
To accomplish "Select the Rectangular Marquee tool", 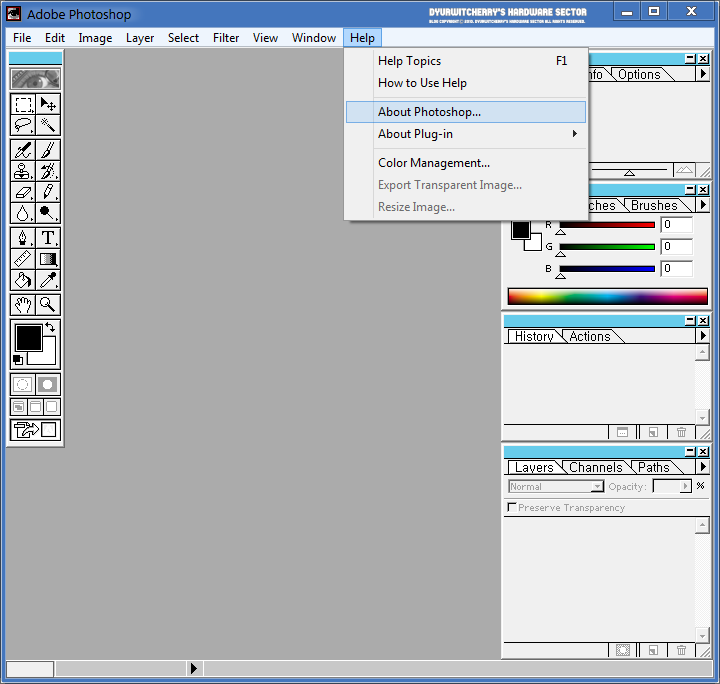I will [23, 104].
